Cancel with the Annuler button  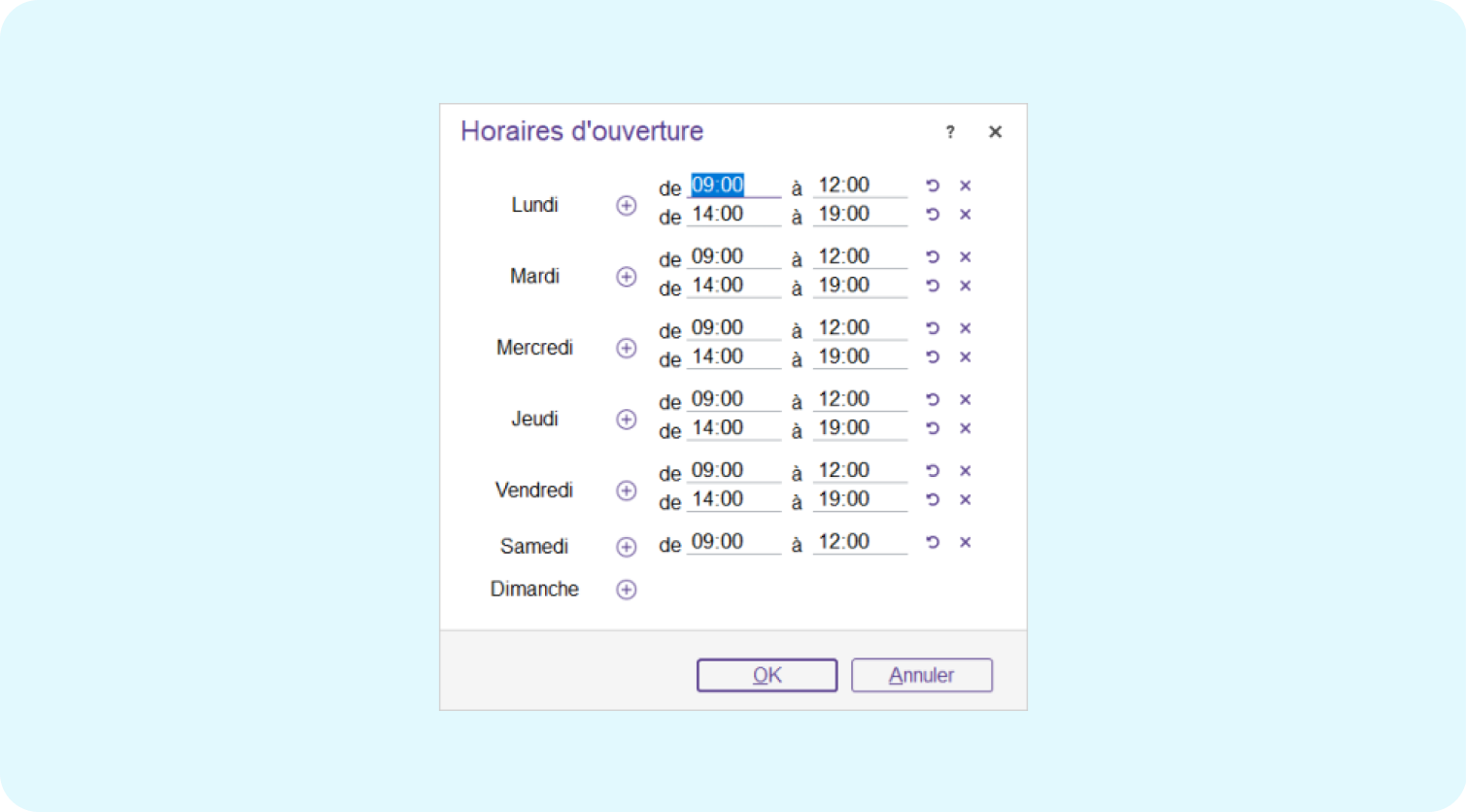(x=921, y=674)
